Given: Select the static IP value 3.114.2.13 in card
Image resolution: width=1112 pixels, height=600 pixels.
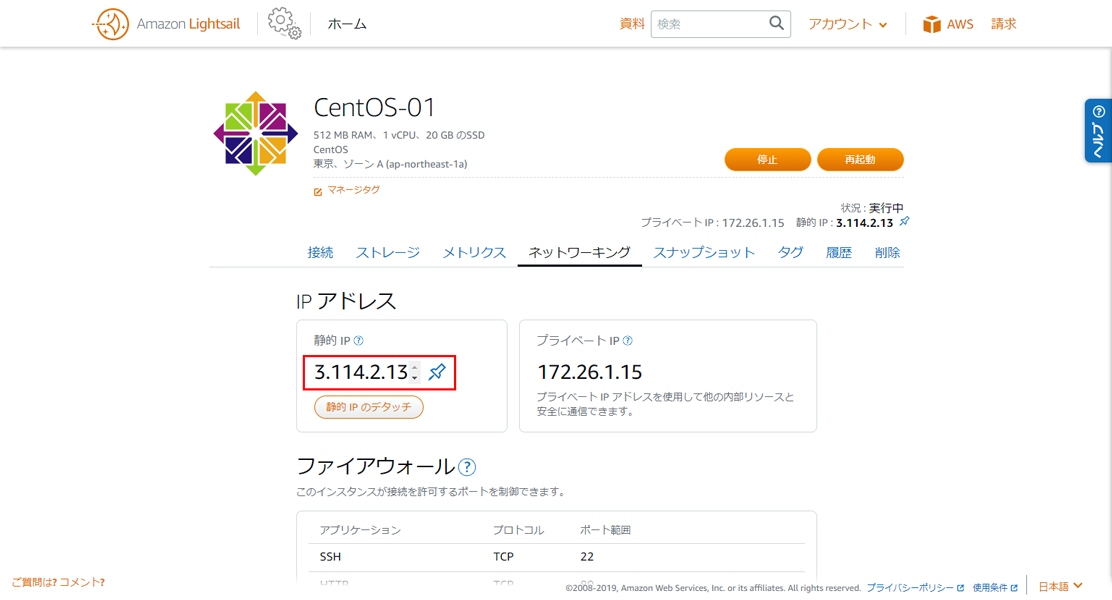Looking at the screenshot, I should point(361,372).
